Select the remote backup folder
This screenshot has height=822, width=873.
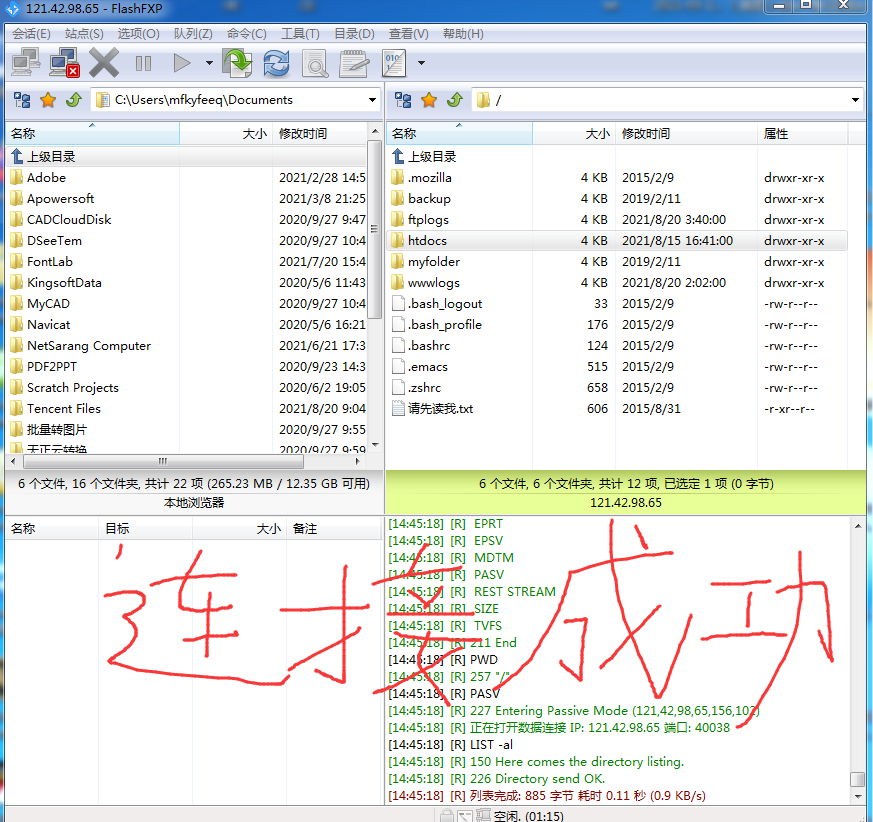[617, 199]
